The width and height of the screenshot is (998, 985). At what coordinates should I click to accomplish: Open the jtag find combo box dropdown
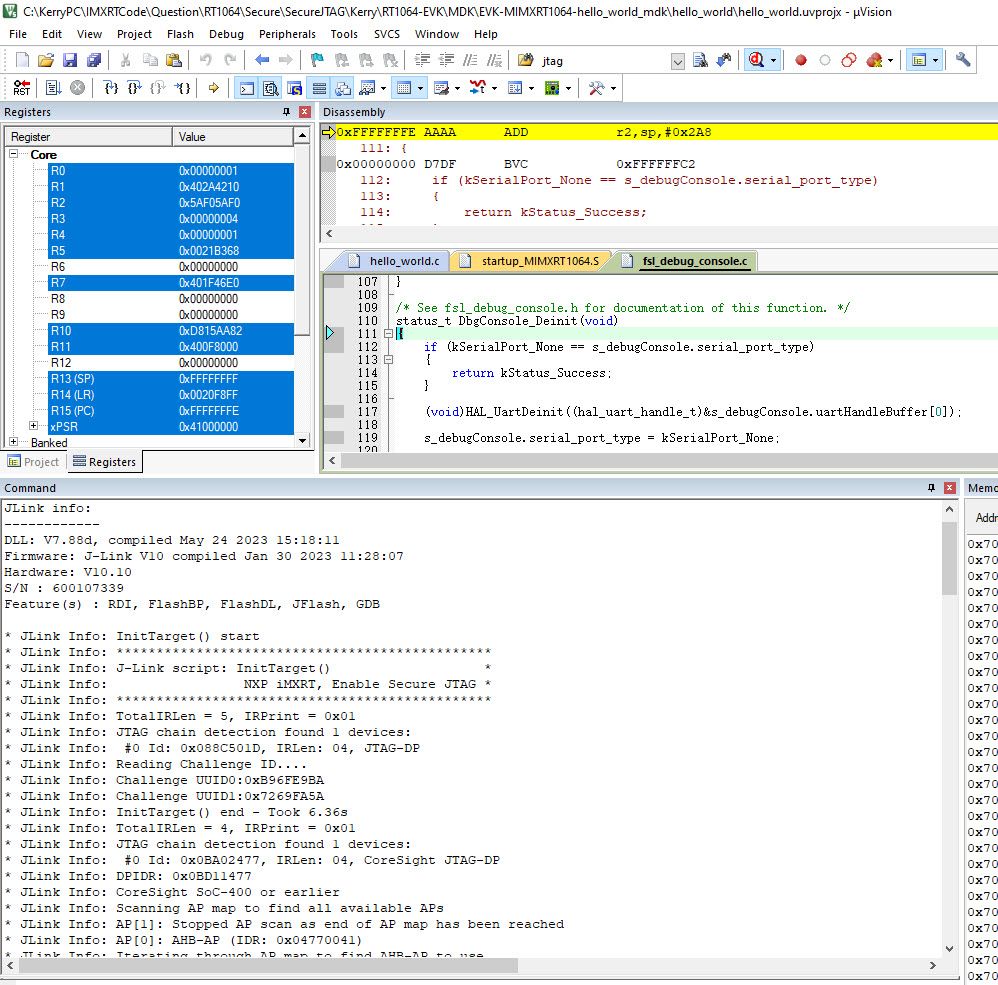(677, 61)
